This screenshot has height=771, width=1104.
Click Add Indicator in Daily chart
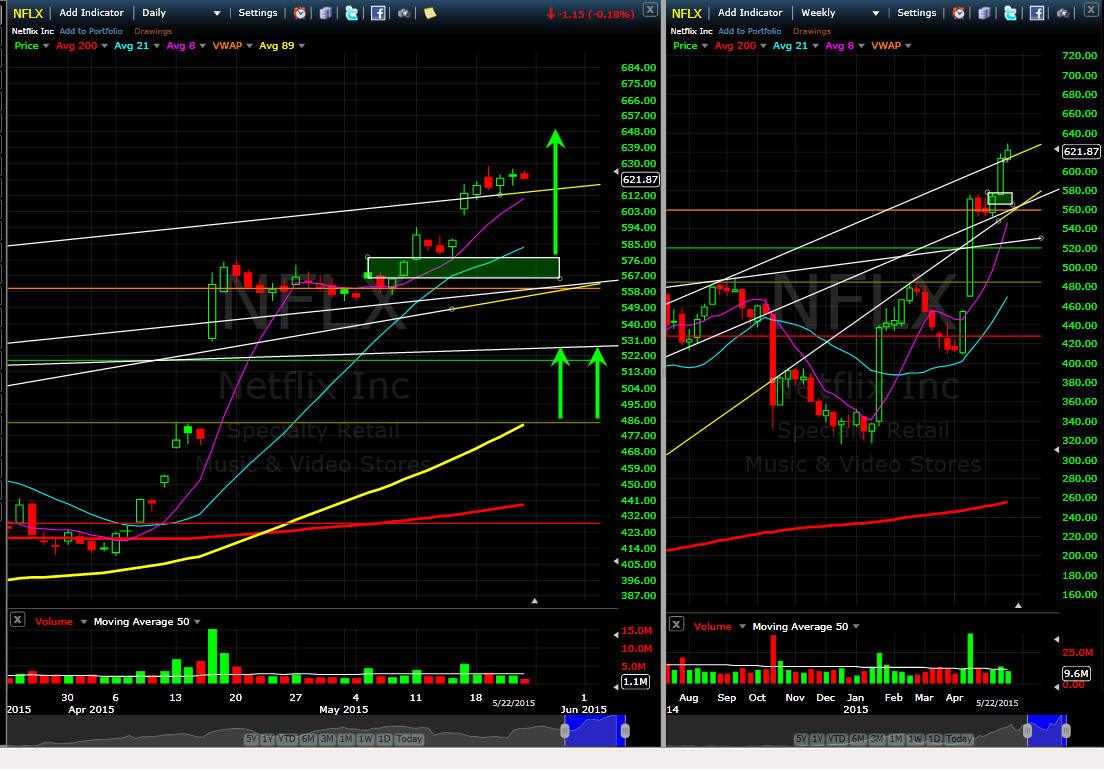(x=92, y=13)
